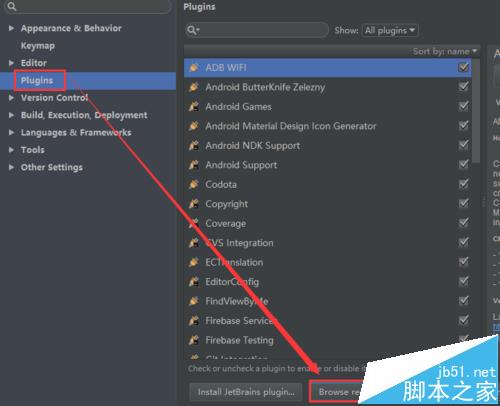Click the Android ButterKnife Zelezny plugin icon

194,87
